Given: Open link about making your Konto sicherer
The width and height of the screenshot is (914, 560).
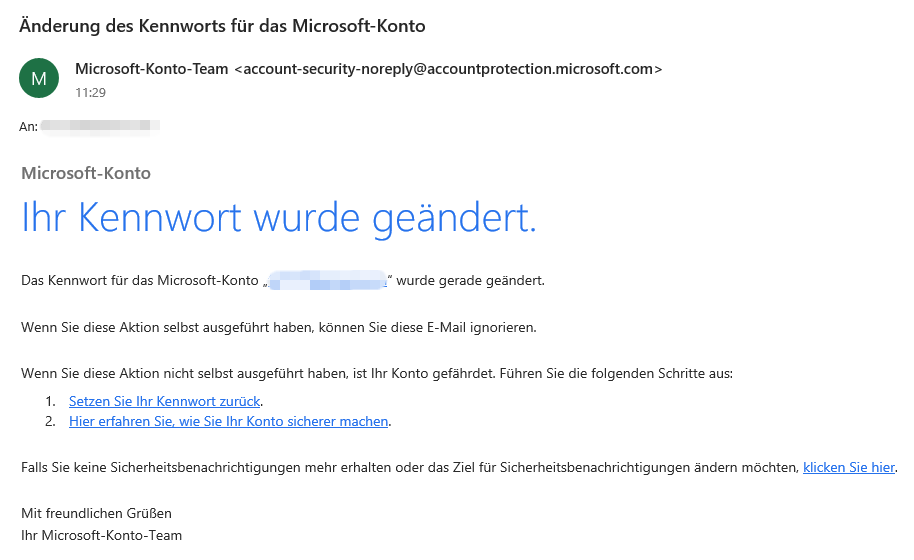Looking at the screenshot, I should [228, 421].
